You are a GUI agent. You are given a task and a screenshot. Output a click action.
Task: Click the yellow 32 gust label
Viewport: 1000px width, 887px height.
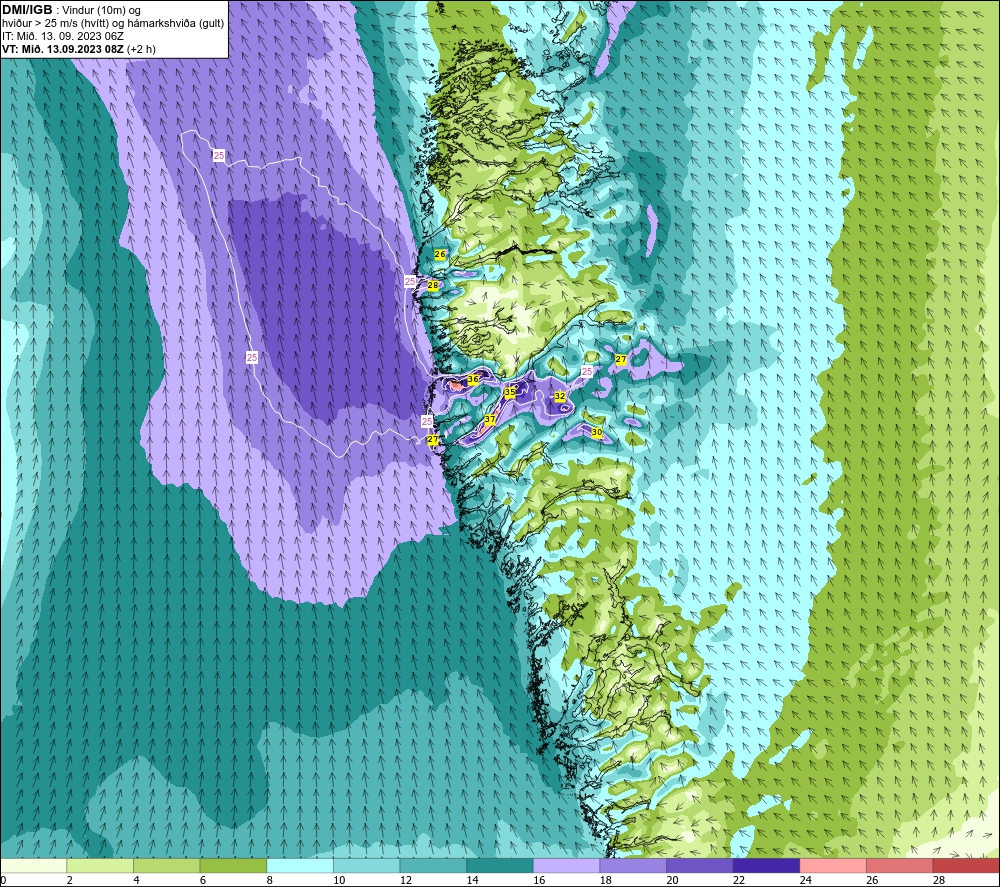560,396
